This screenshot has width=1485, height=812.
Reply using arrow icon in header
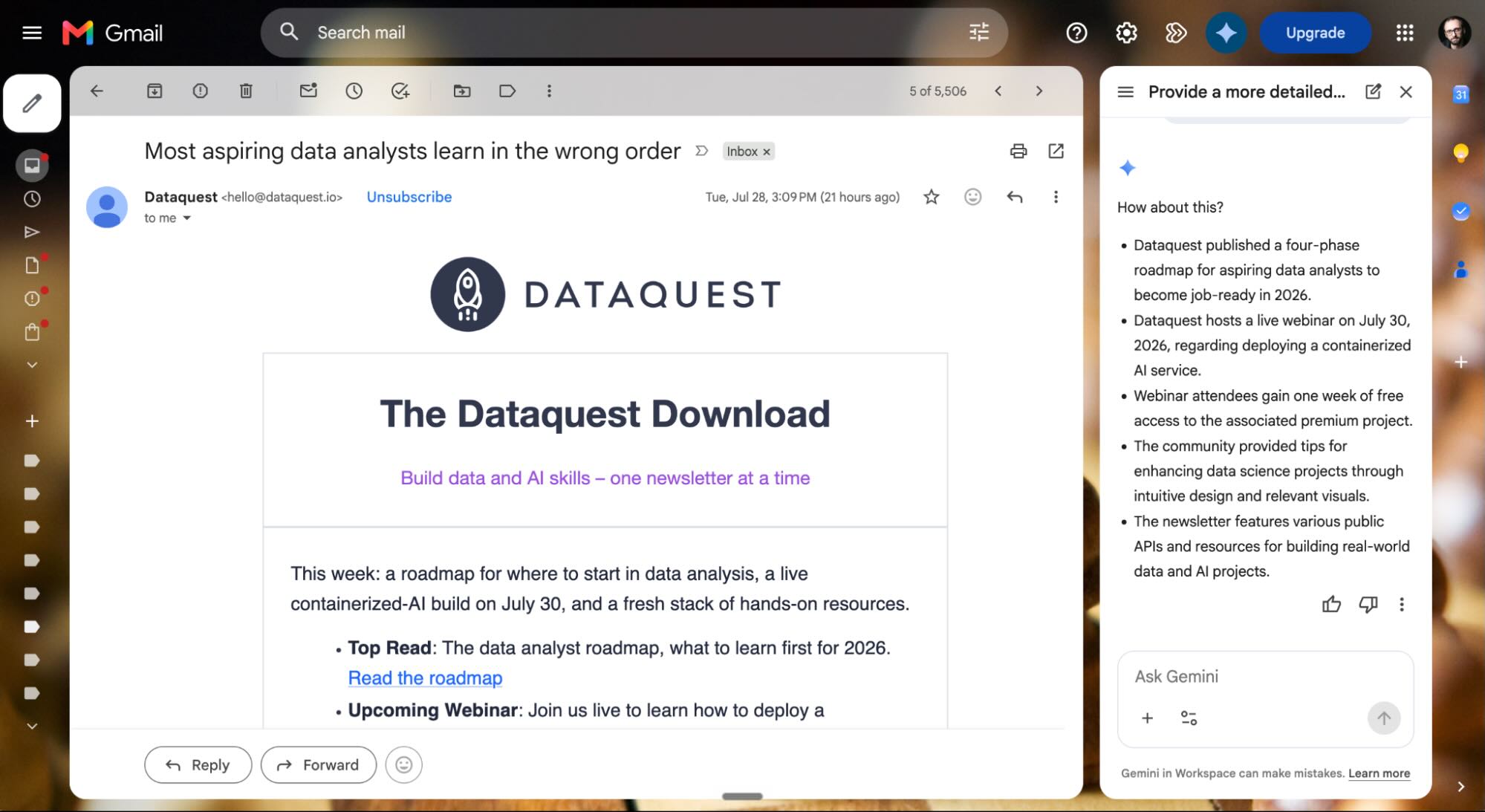pyautogui.click(x=1015, y=197)
